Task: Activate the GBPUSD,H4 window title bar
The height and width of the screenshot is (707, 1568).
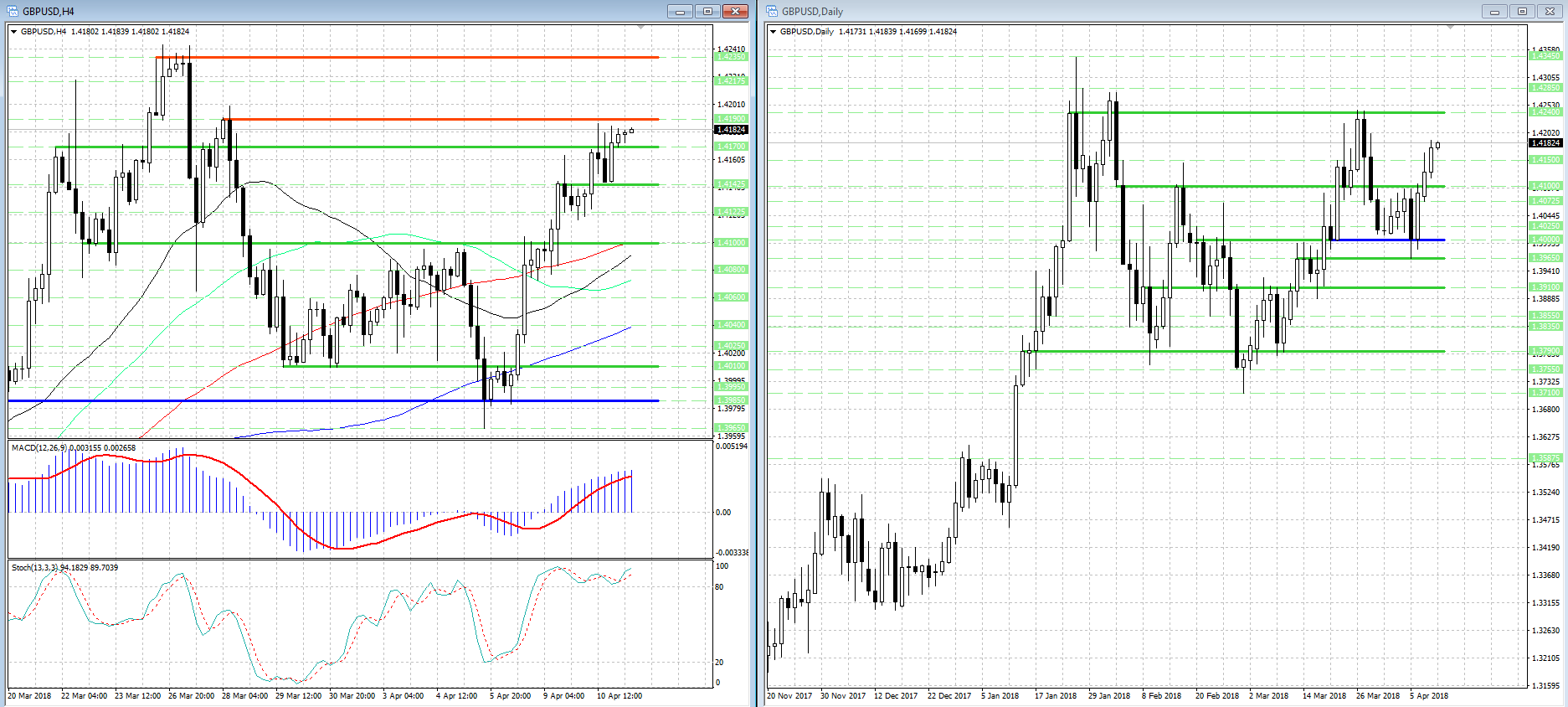Action: click(335, 11)
